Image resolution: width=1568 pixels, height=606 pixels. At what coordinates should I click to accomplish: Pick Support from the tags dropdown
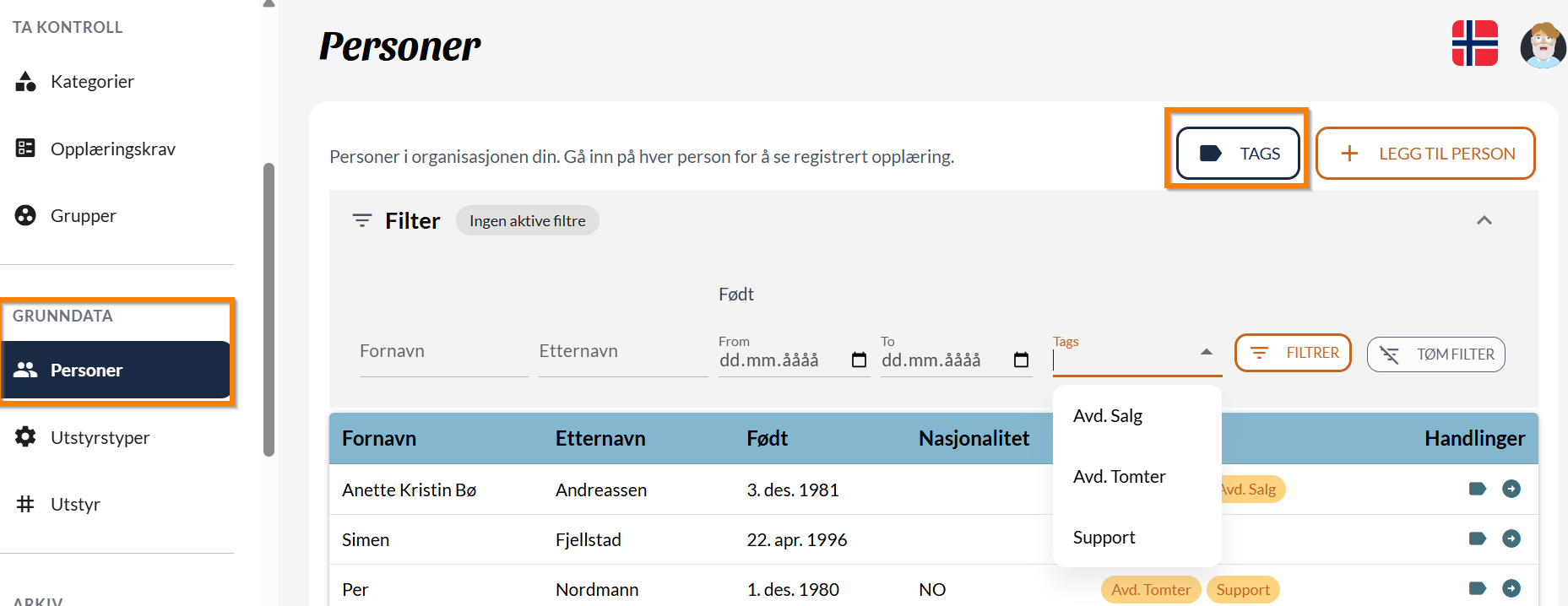pyautogui.click(x=1104, y=538)
